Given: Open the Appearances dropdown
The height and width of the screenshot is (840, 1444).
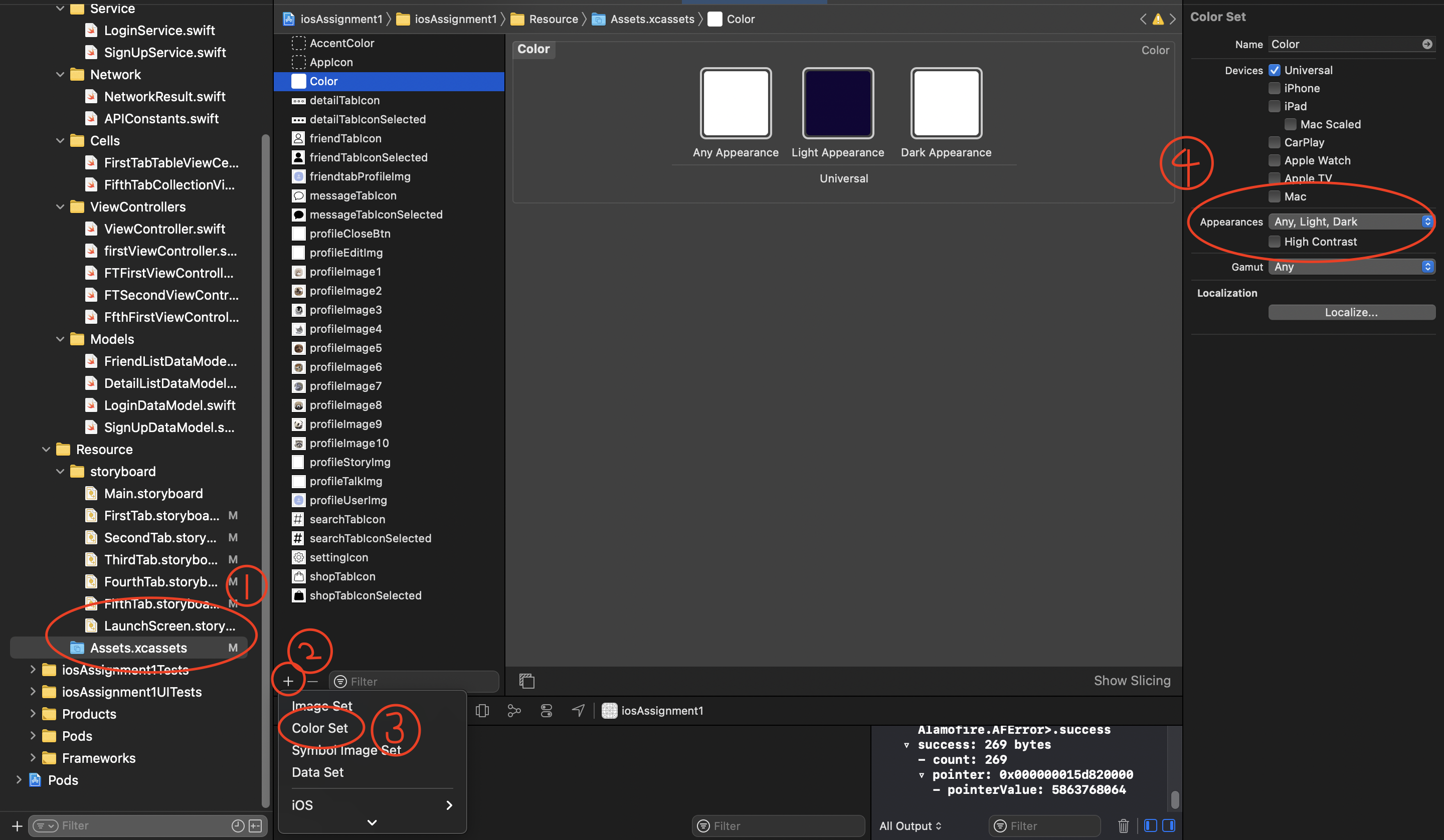Looking at the screenshot, I should (1351, 222).
